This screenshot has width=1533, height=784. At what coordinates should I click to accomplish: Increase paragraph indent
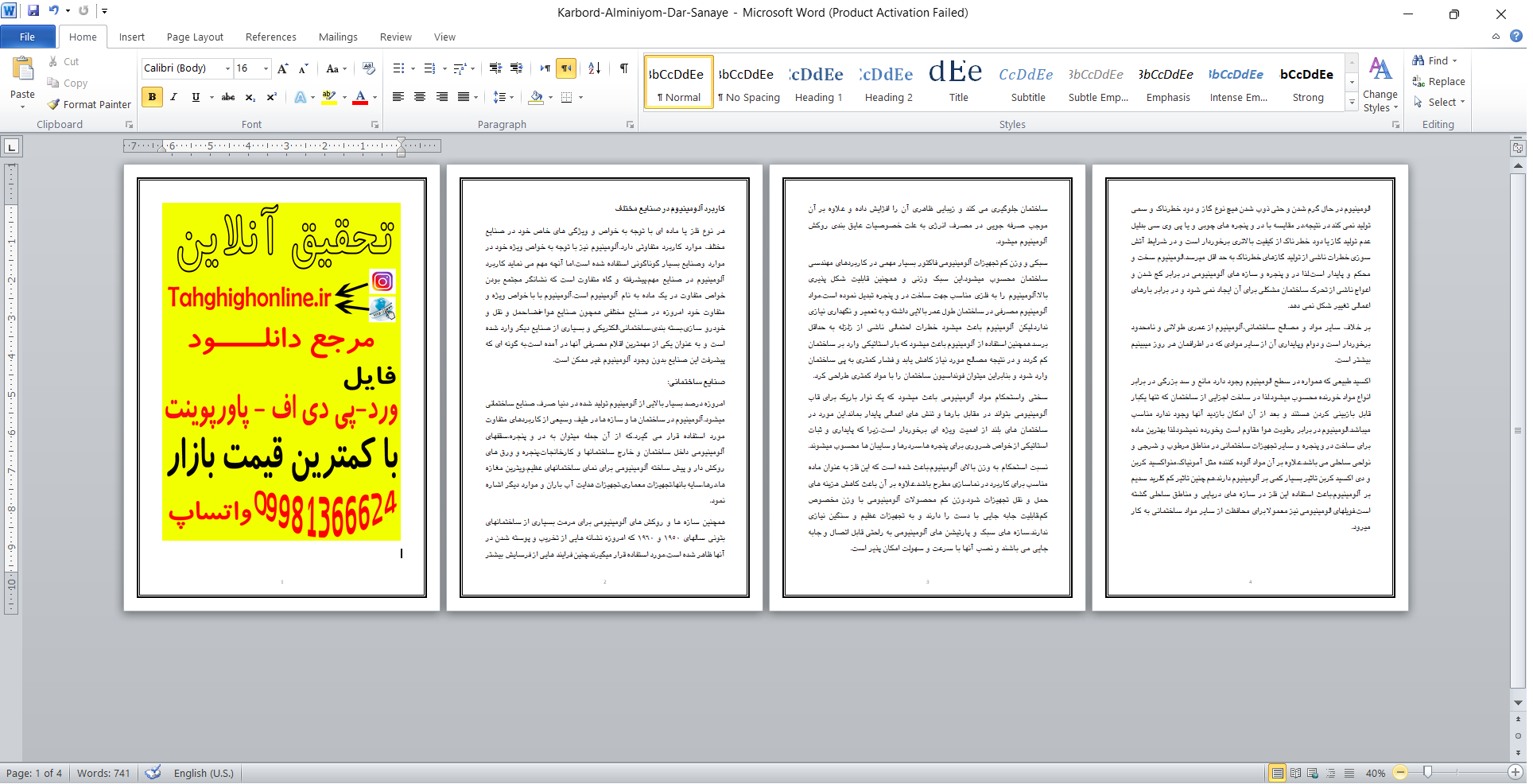[x=517, y=68]
